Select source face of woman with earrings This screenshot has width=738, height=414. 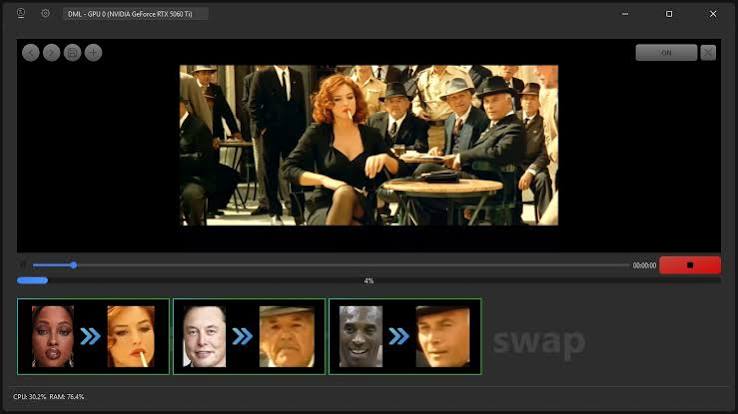(53, 336)
